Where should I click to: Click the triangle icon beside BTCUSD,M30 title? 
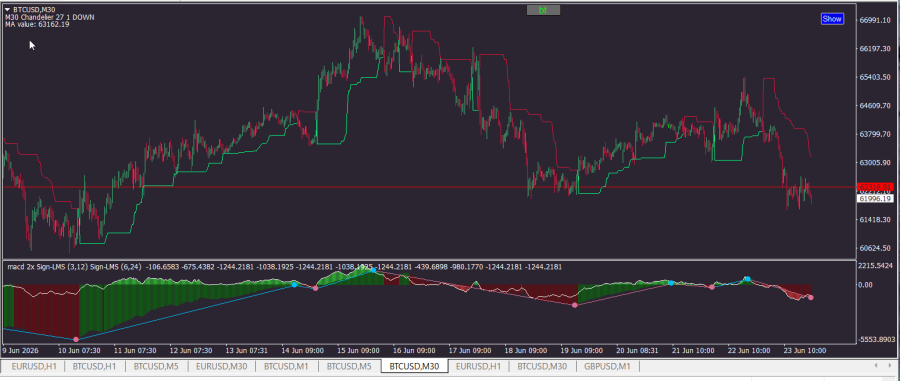[7, 9]
